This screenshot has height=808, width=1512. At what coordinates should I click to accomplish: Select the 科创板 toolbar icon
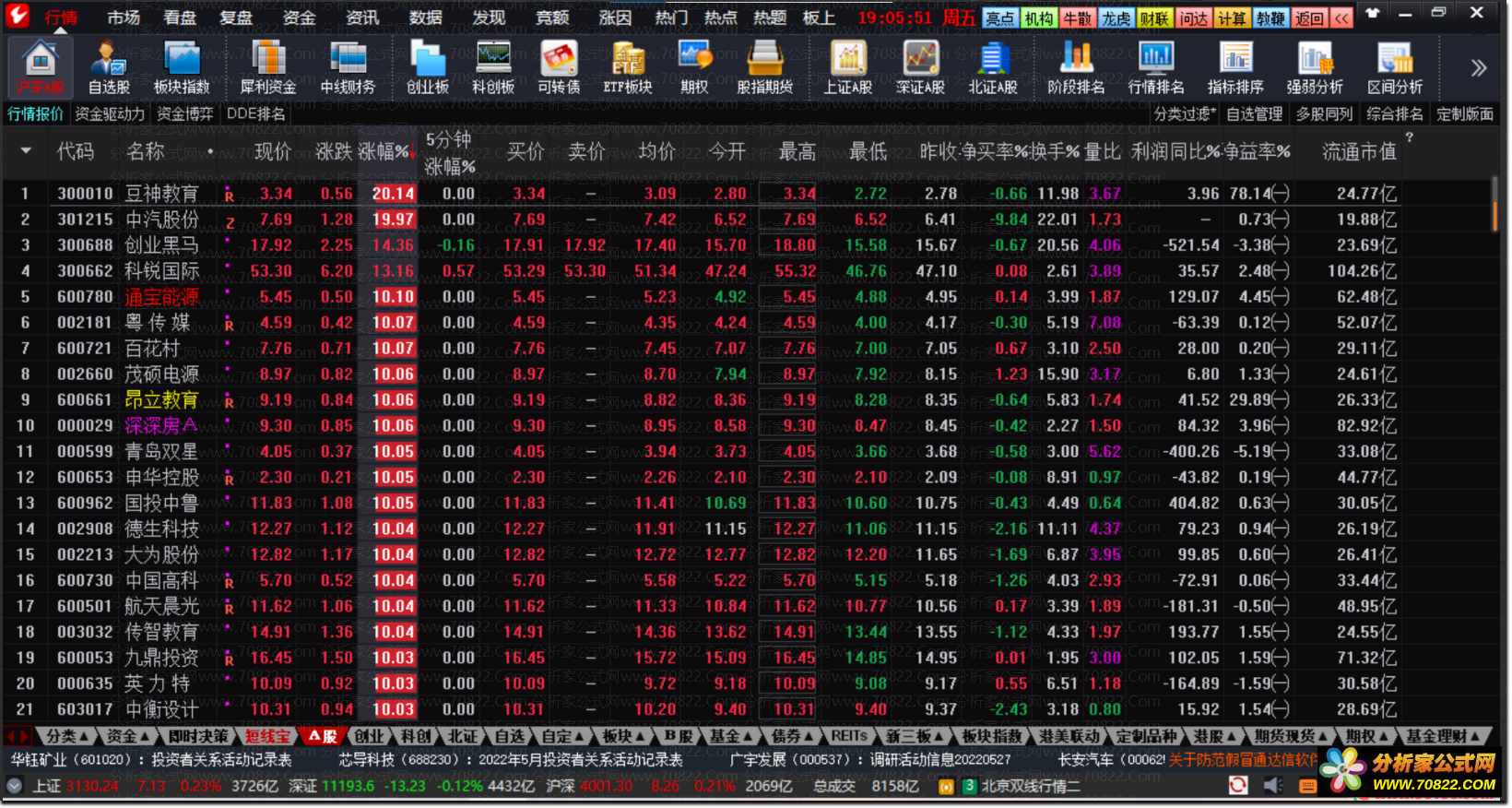[493, 68]
